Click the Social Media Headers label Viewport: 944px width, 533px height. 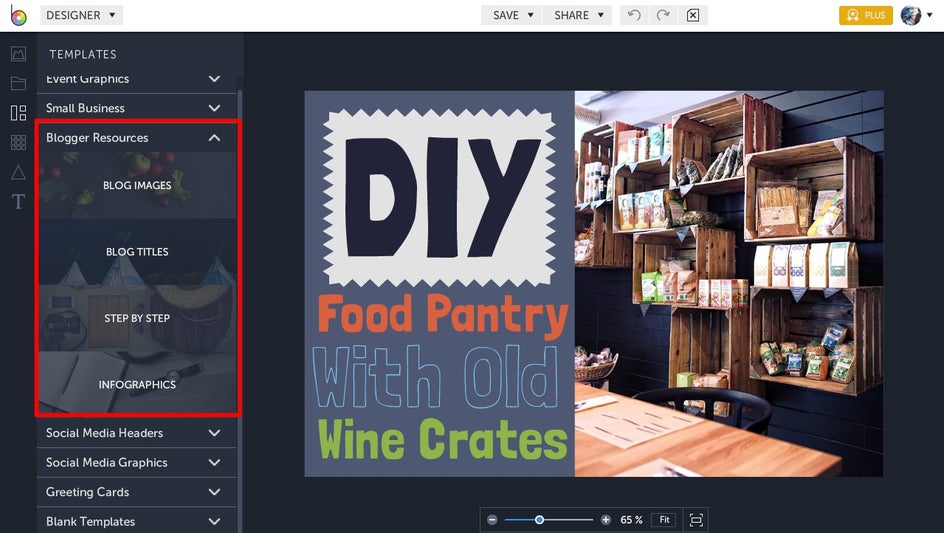[104, 433]
